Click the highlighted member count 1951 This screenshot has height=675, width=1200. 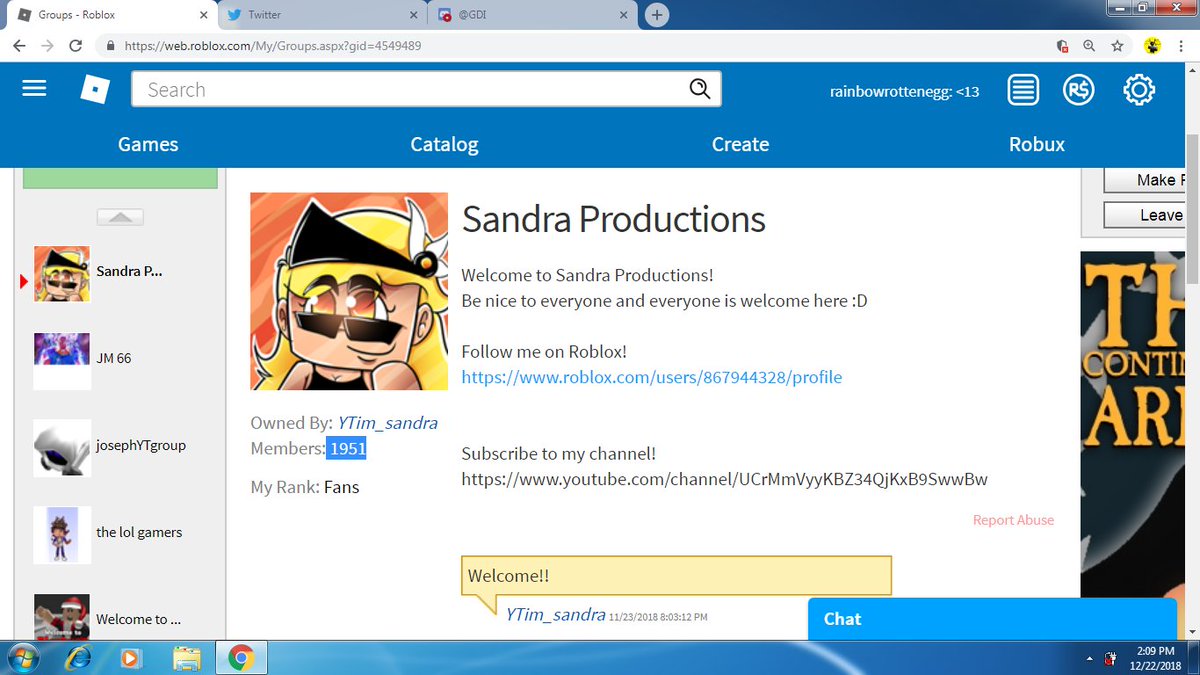[347, 449]
